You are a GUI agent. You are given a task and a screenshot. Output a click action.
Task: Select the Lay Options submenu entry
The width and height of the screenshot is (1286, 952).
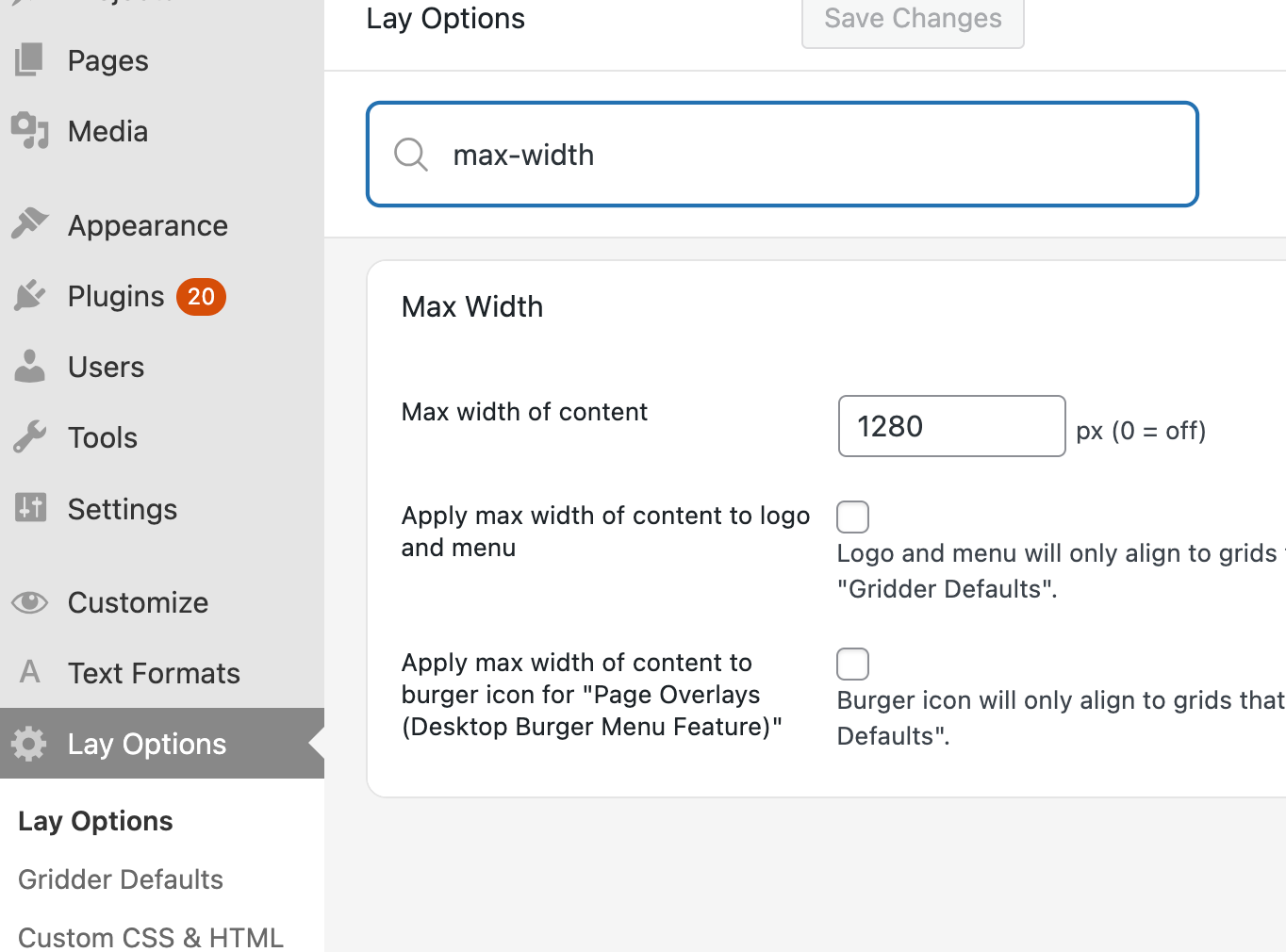95,821
